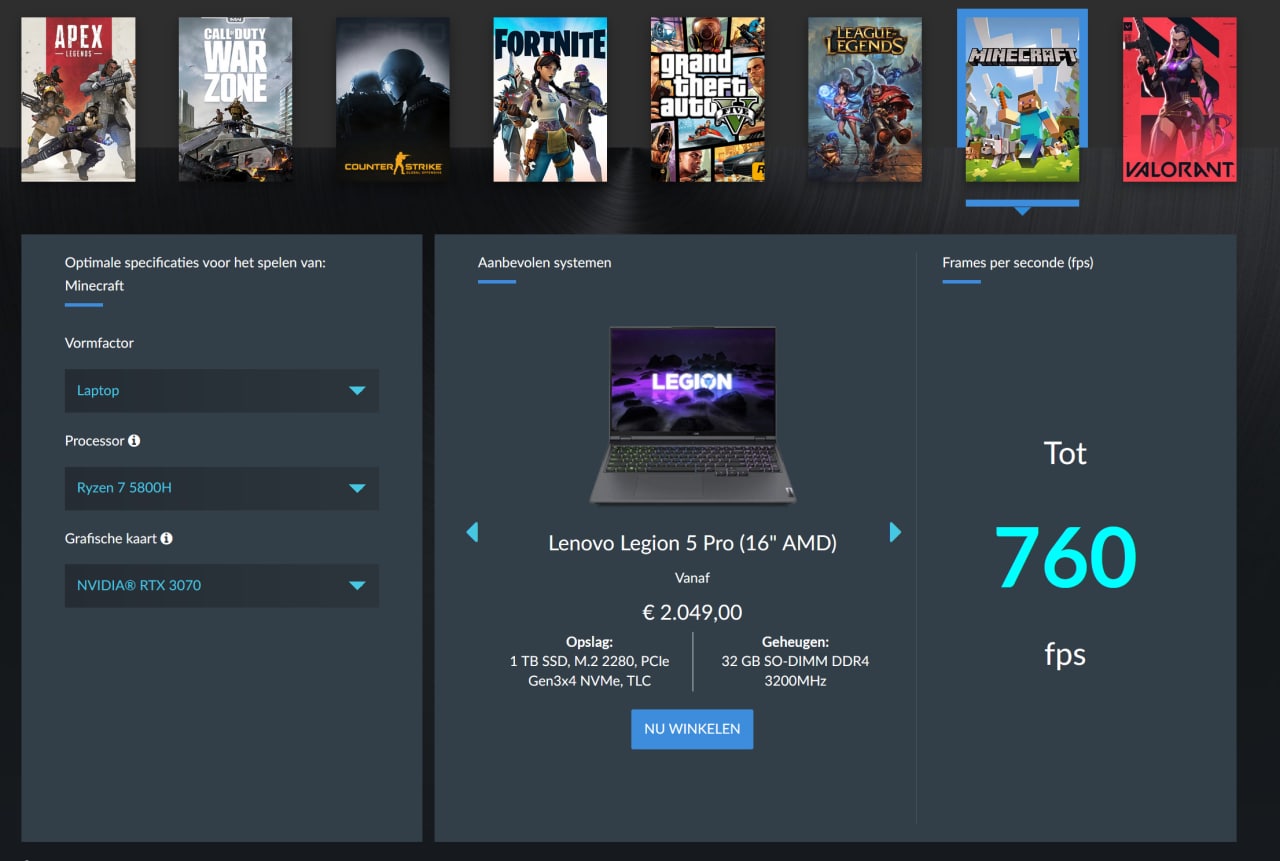Click the Lenovo Legion 5 Pro product name
Viewport: 1280px width, 861px height.
(x=692, y=543)
